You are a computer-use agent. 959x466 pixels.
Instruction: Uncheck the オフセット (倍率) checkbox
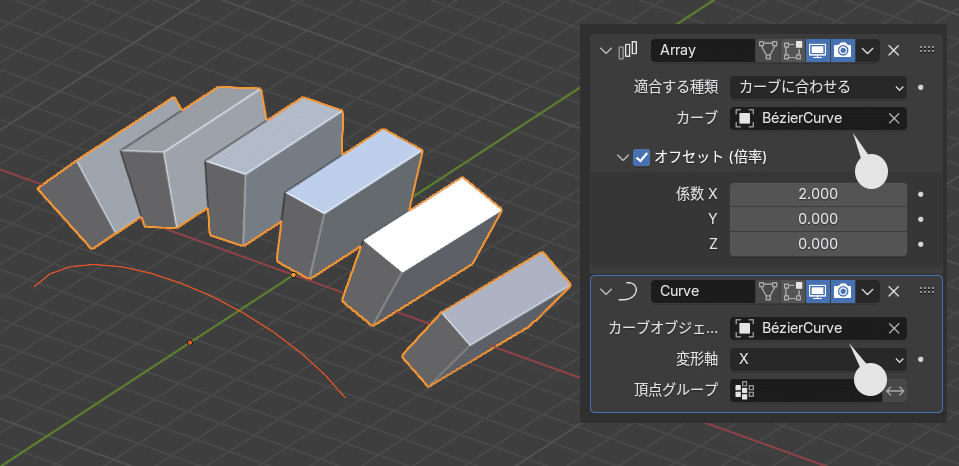641,158
